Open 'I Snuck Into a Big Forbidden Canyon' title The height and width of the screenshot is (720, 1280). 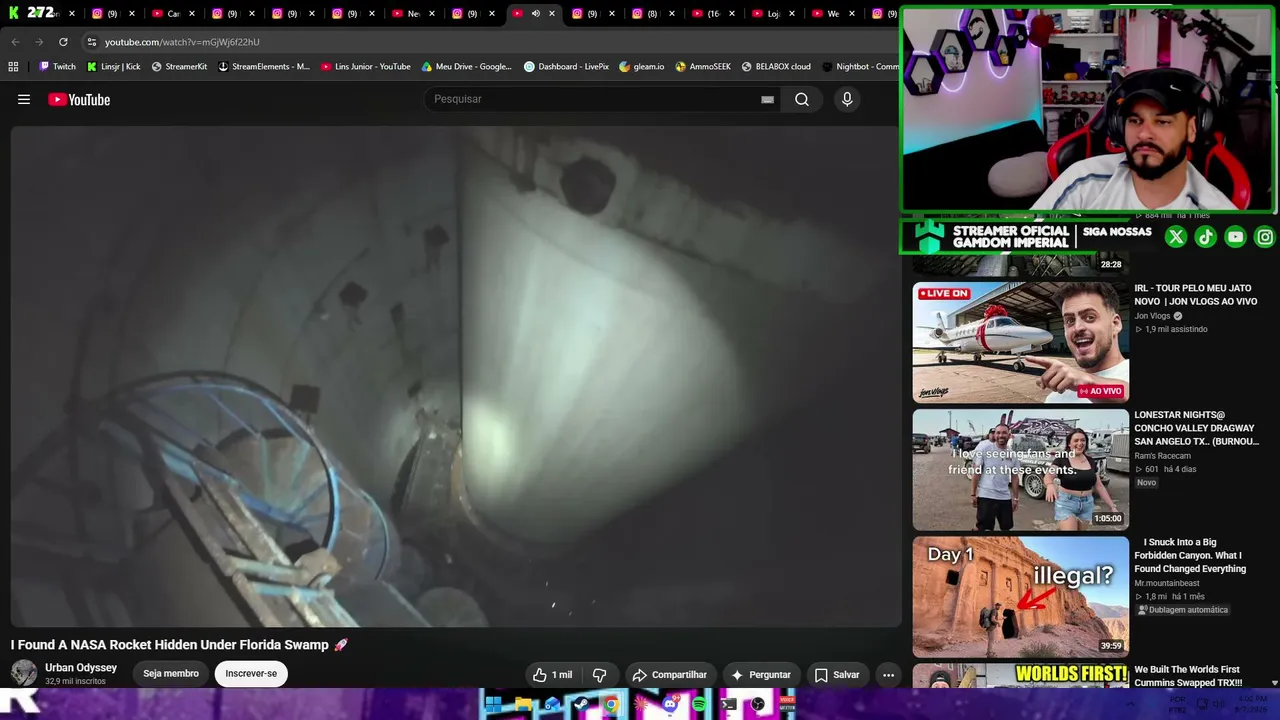point(1190,555)
